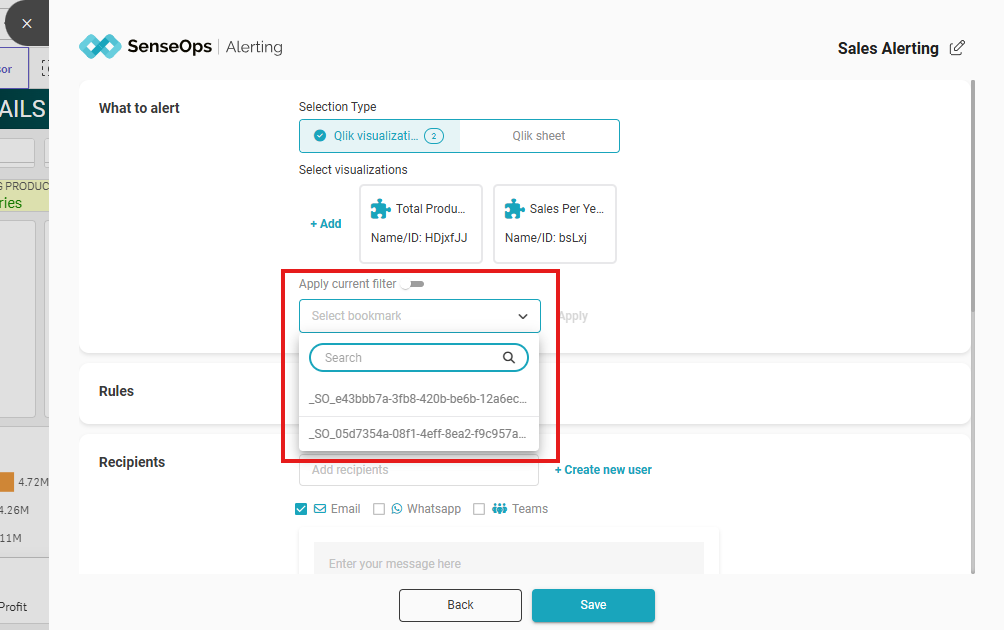Image resolution: width=1004 pixels, height=630 pixels.
Task: Click the Alerting text beside SenseOps
Action: point(254,47)
